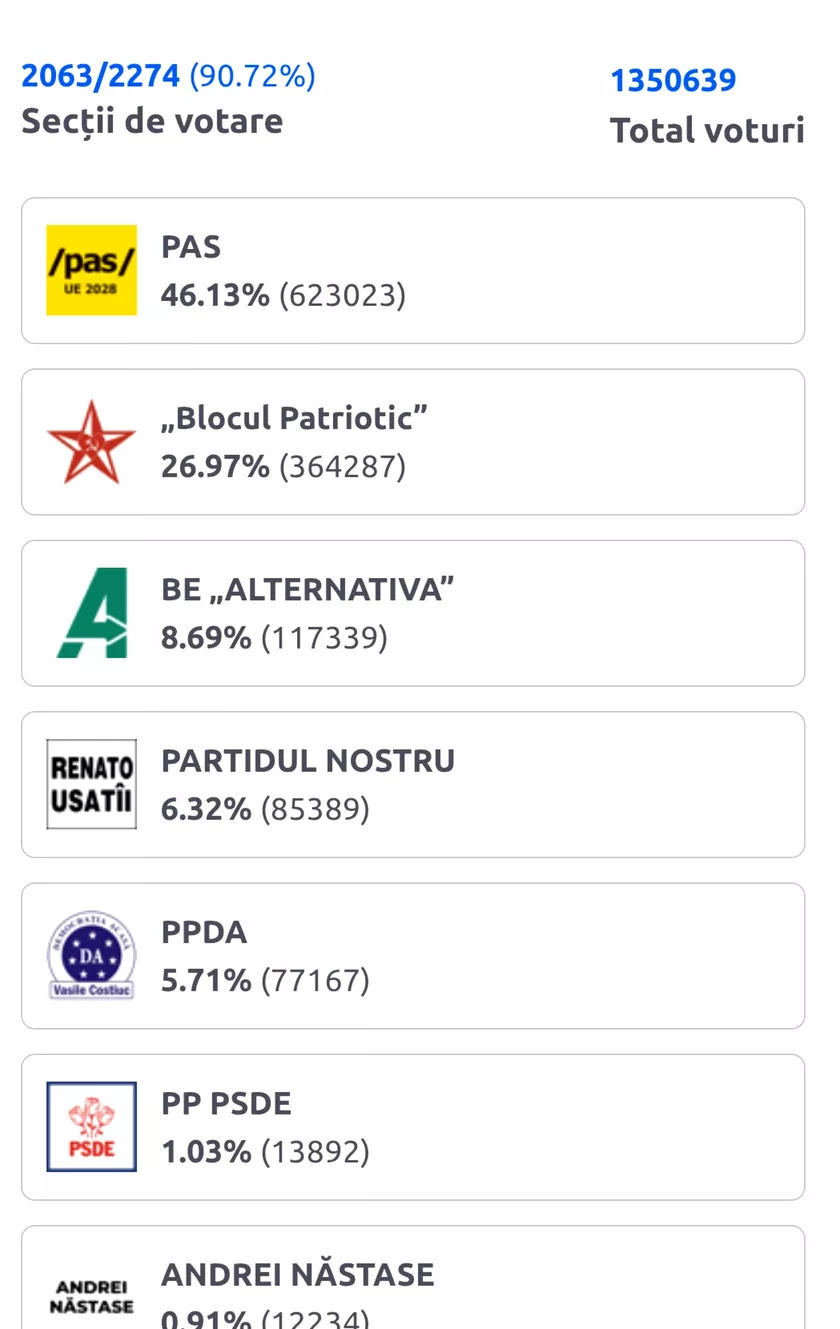Select the PP PSDE name text
Screen dimensions: 840x1329
pyautogui.click(x=227, y=1104)
